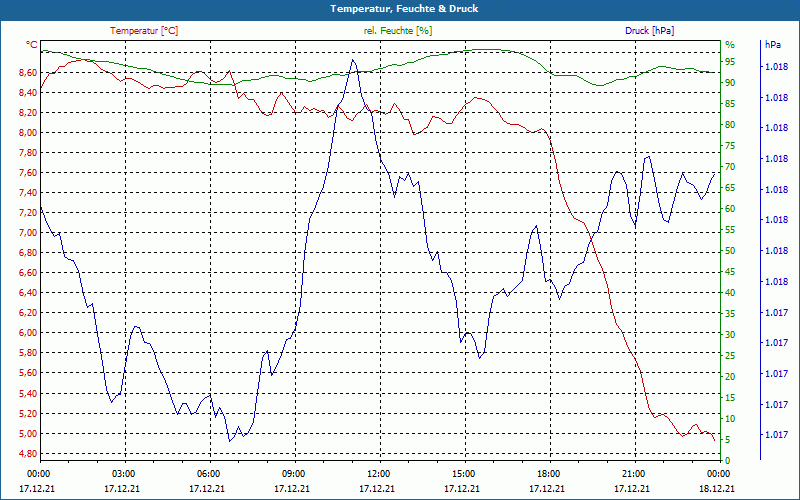
Task: Click temperature axis value "5,80"
Action: tap(28, 353)
